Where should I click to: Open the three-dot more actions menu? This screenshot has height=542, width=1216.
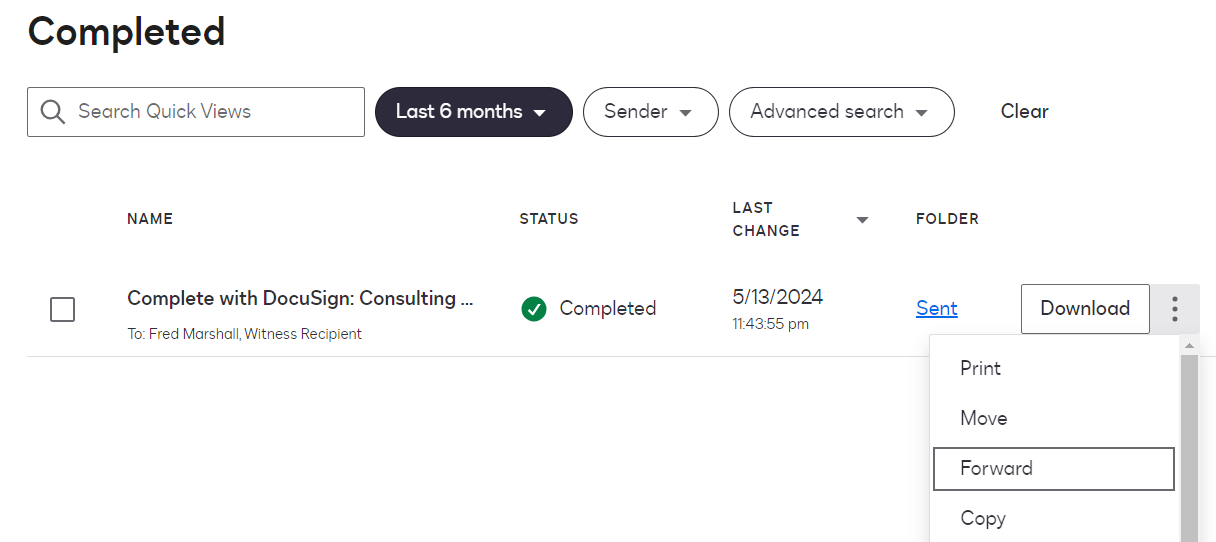click(1175, 309)
